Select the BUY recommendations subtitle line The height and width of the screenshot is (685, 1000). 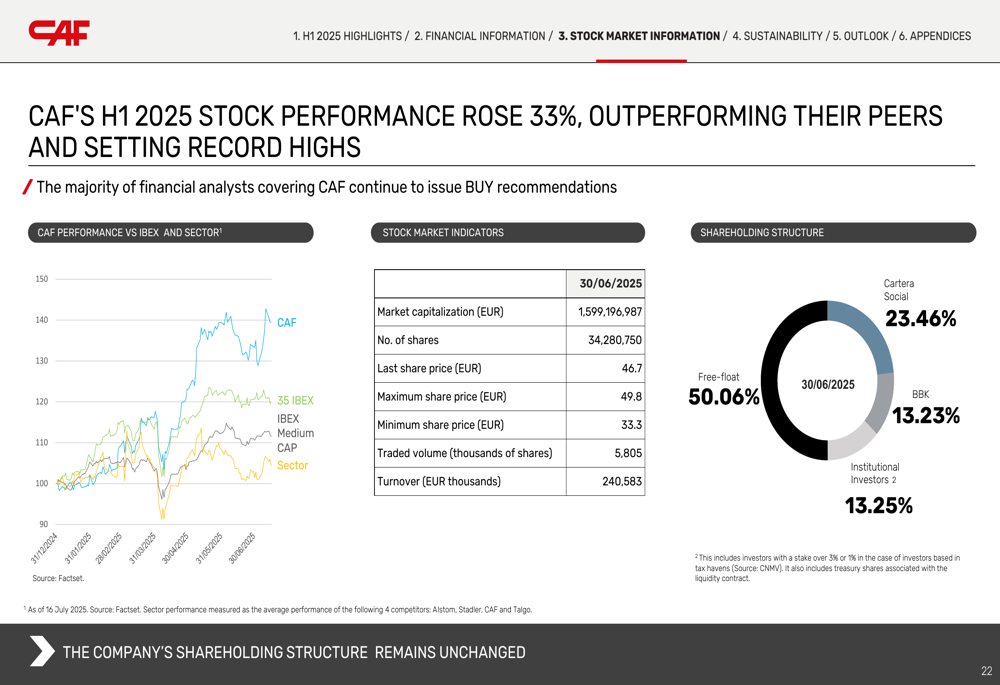pyautogui.click(x=327, y=188)
